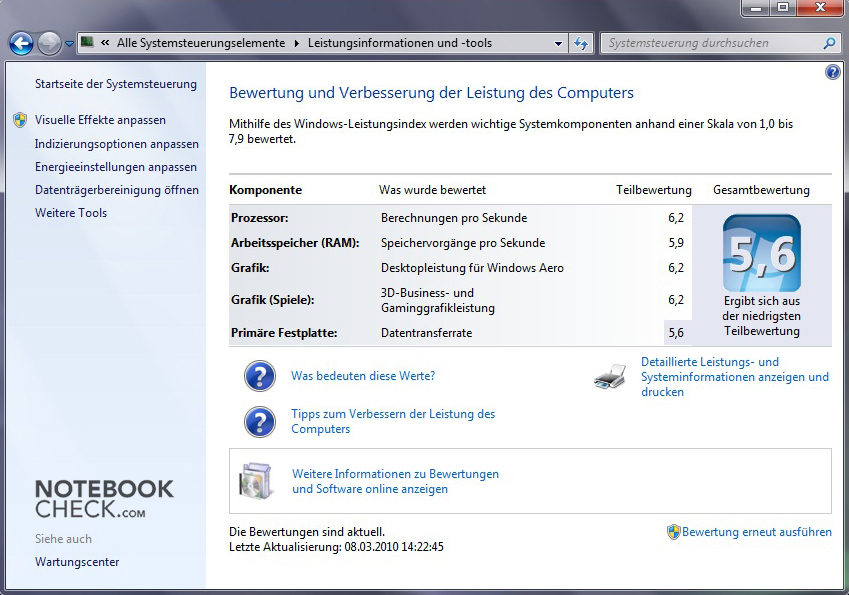This screenshot has width=849, height=595.
Task: Click Primäre Festplatte score 5,6
Action: pos(676,333)
